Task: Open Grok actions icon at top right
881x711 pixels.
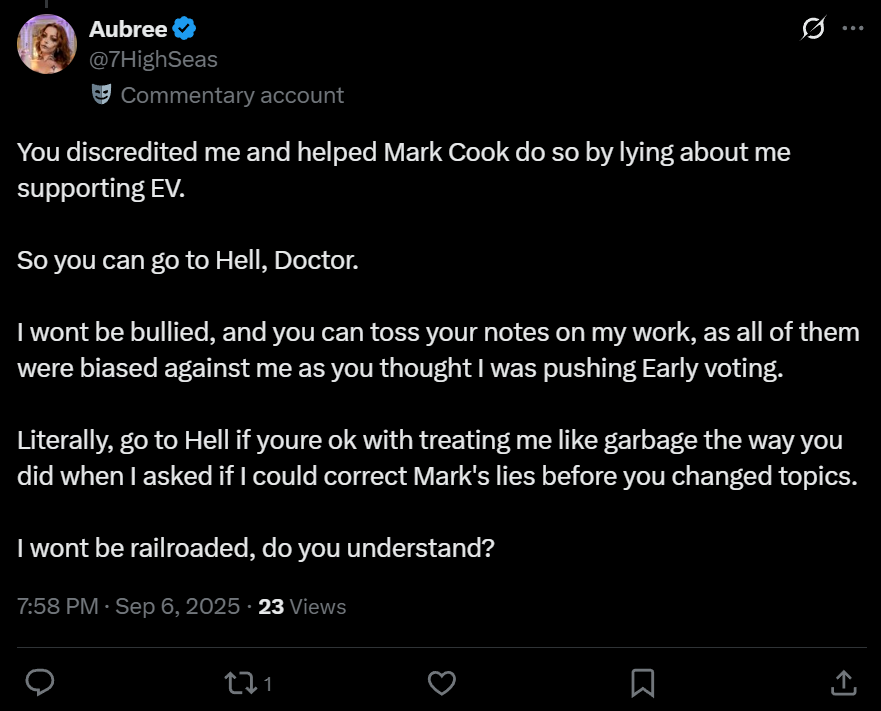Action: [813, 30]
